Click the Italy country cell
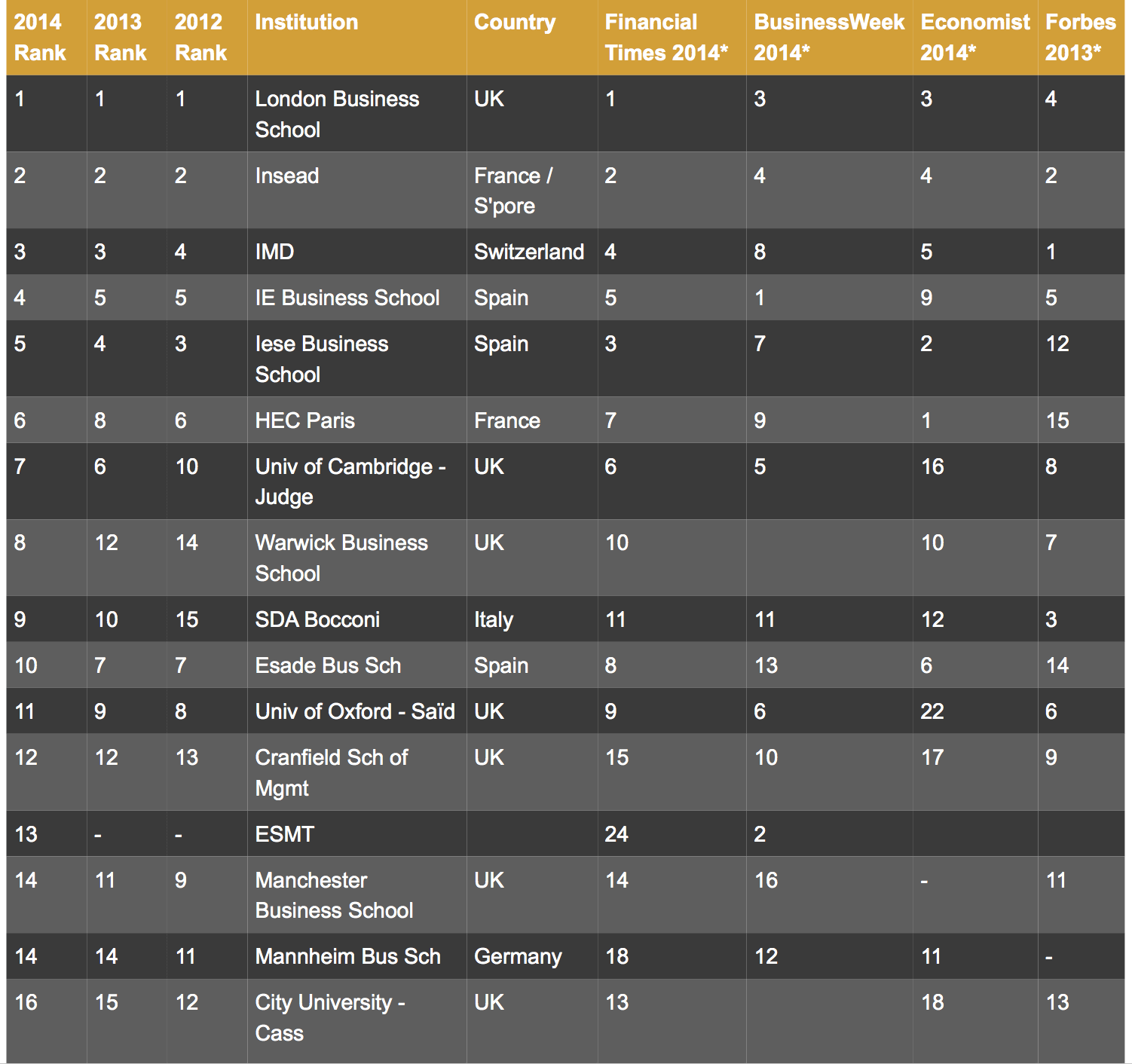 pyautogui.click(x=532, y=619)
